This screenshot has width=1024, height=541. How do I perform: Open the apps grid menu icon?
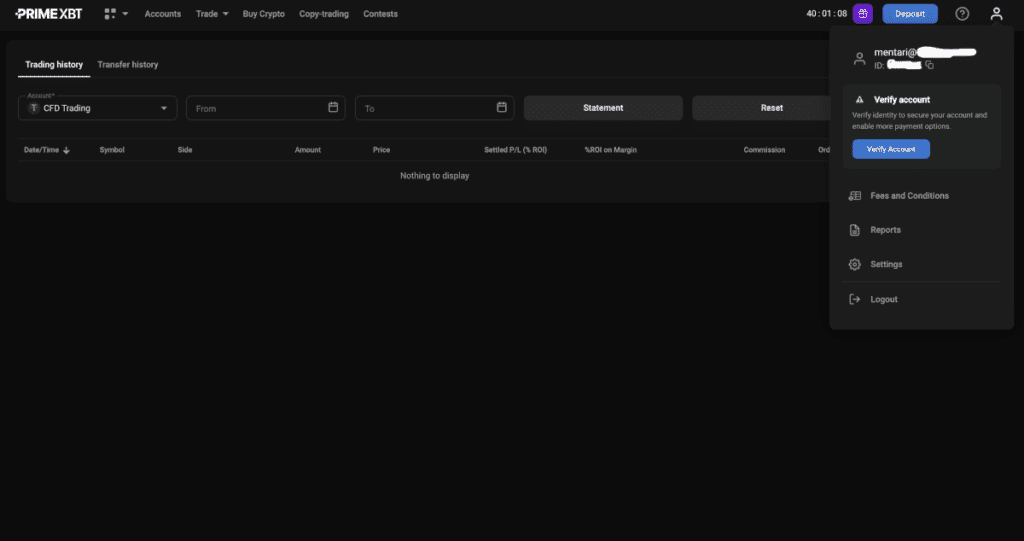pos(111,14)
